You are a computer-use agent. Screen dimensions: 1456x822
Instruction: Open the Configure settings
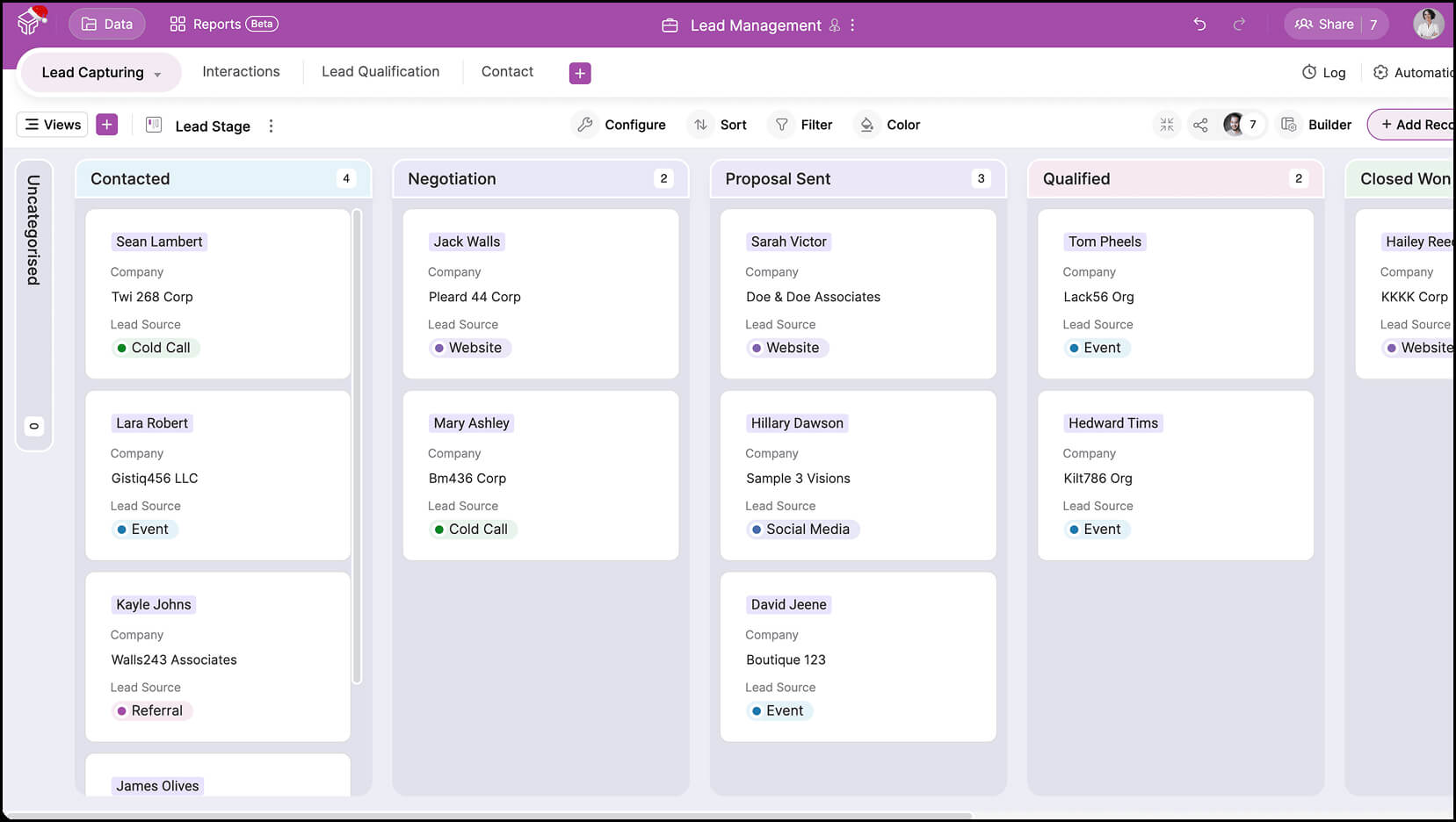click(x=621, y=125)
